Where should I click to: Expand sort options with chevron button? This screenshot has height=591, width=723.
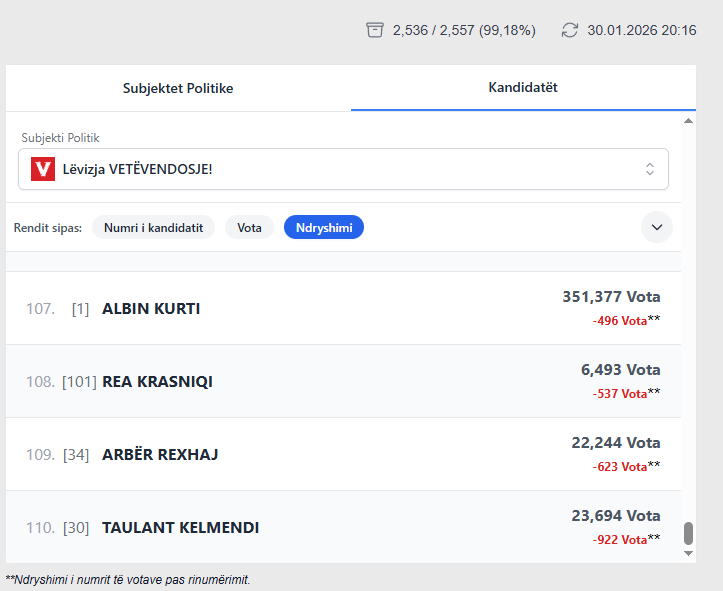[656, 227]
